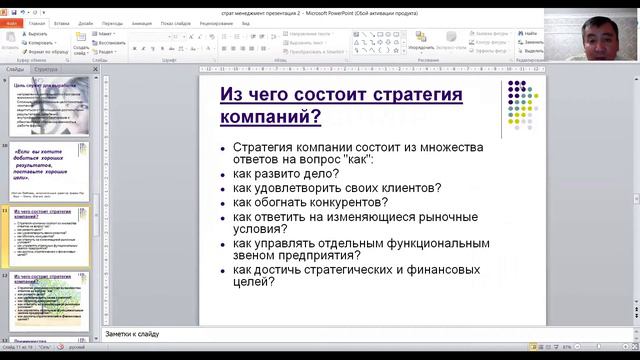Viewport: 640px width, 360px height.
Task: Click zoom out minus in status bar
Action: 577,347
